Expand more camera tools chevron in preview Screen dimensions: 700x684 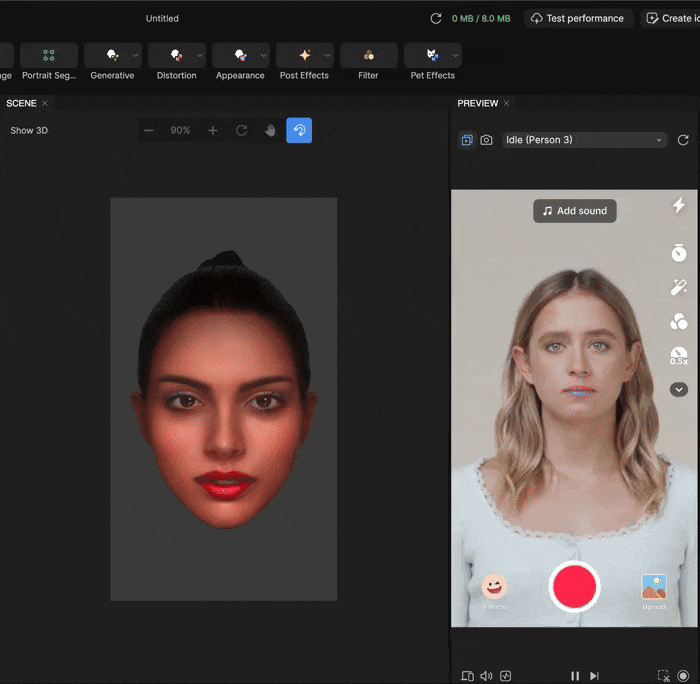pyautogui.click(x=679, y=389)
